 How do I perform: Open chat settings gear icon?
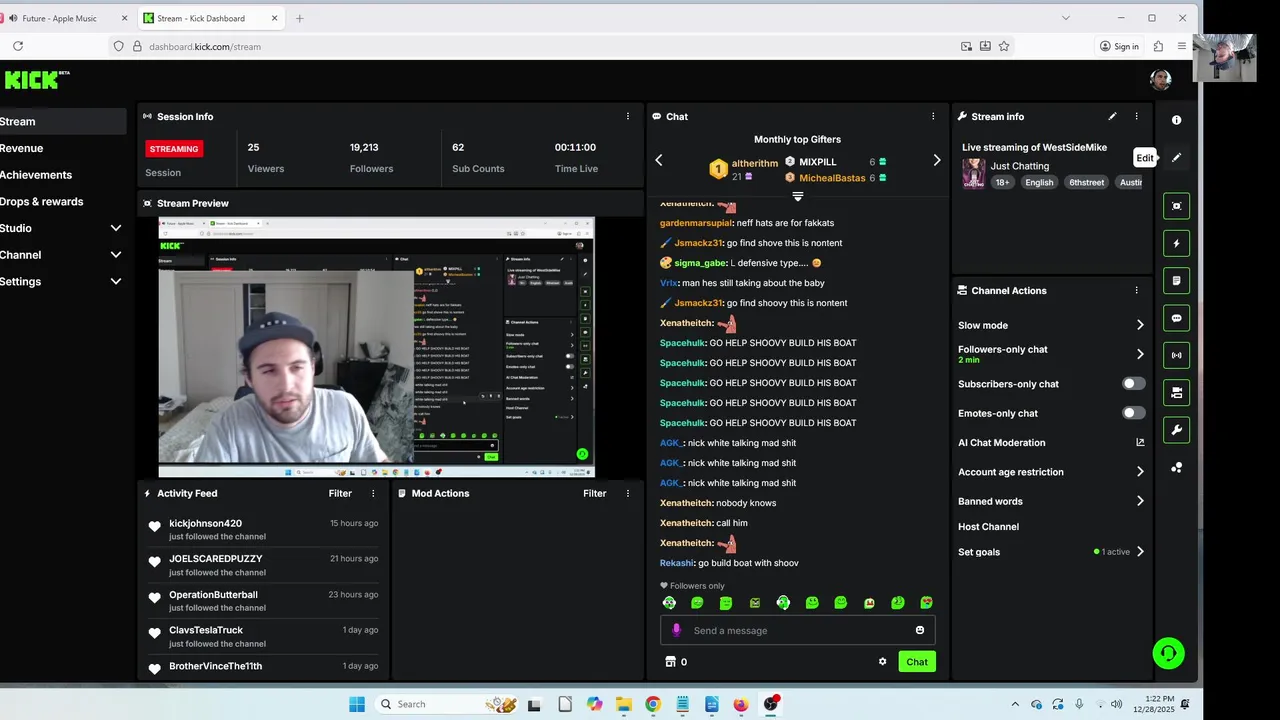pyautogui.click(x=882, y=661)
